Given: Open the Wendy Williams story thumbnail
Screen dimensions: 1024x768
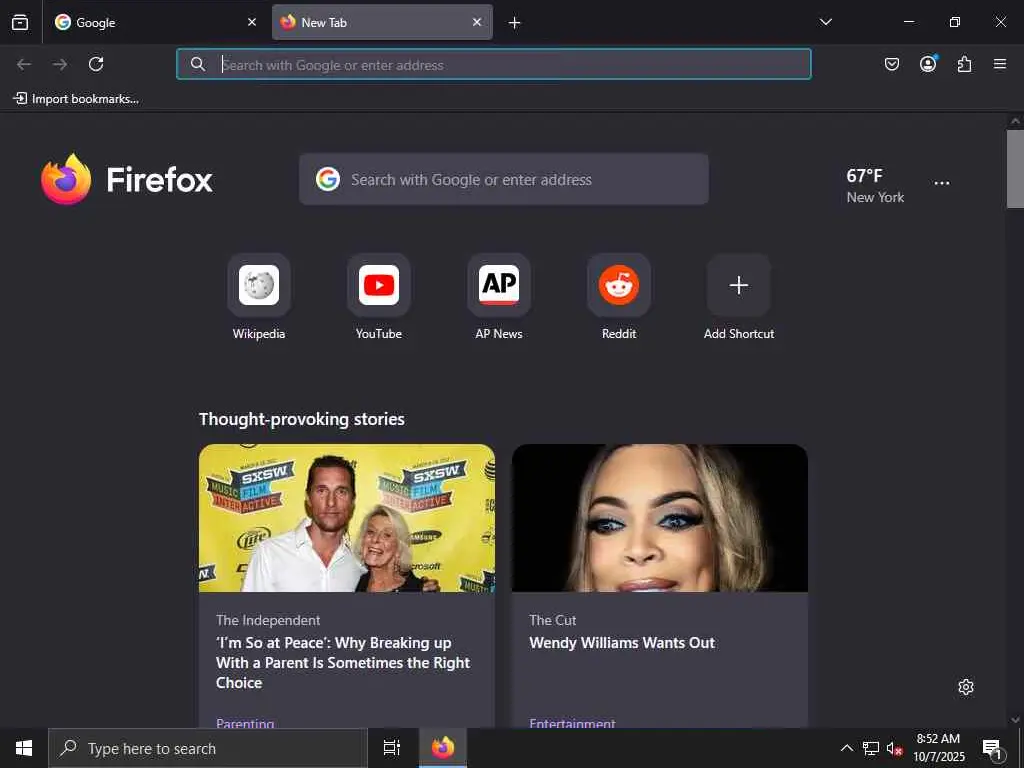Looking at the screenshot, I should coord(660,518).
